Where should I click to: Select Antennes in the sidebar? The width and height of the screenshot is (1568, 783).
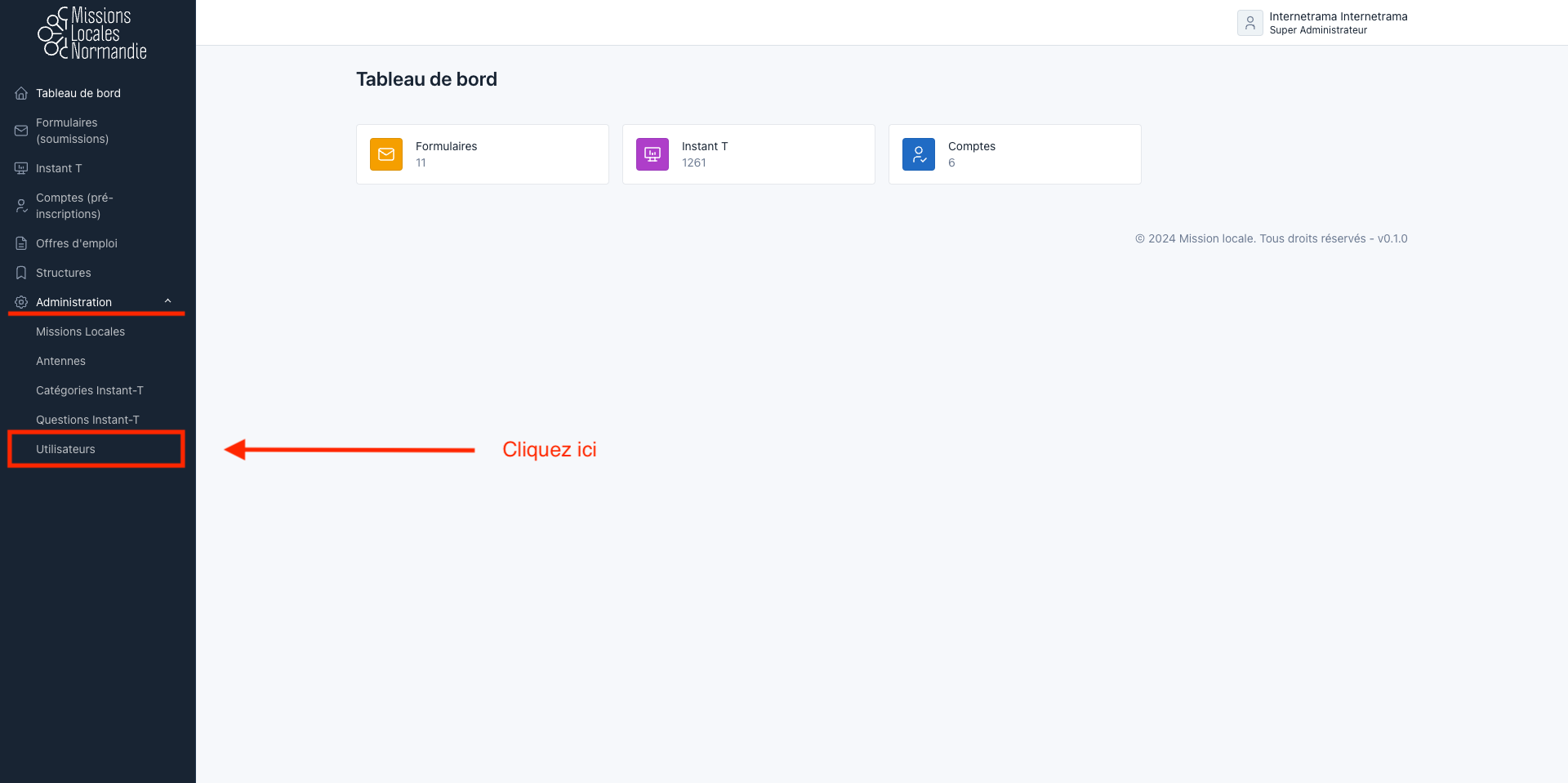(60, 361)
